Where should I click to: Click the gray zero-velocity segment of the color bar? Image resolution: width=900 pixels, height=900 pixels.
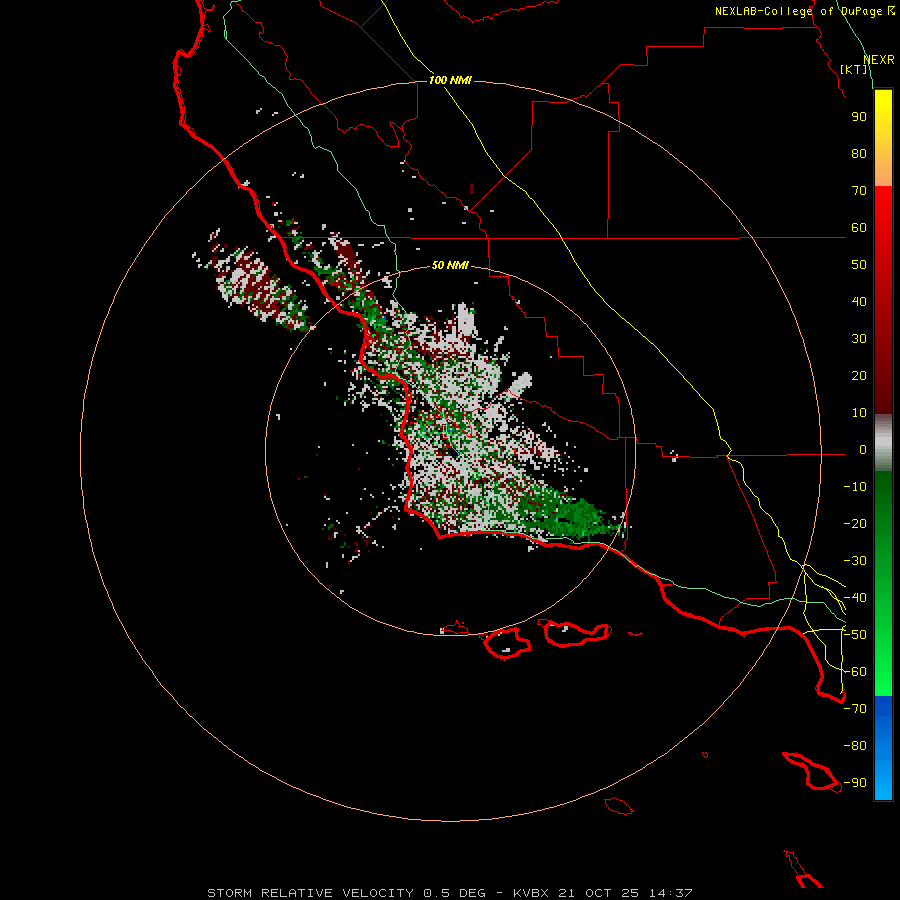[883, 443]
